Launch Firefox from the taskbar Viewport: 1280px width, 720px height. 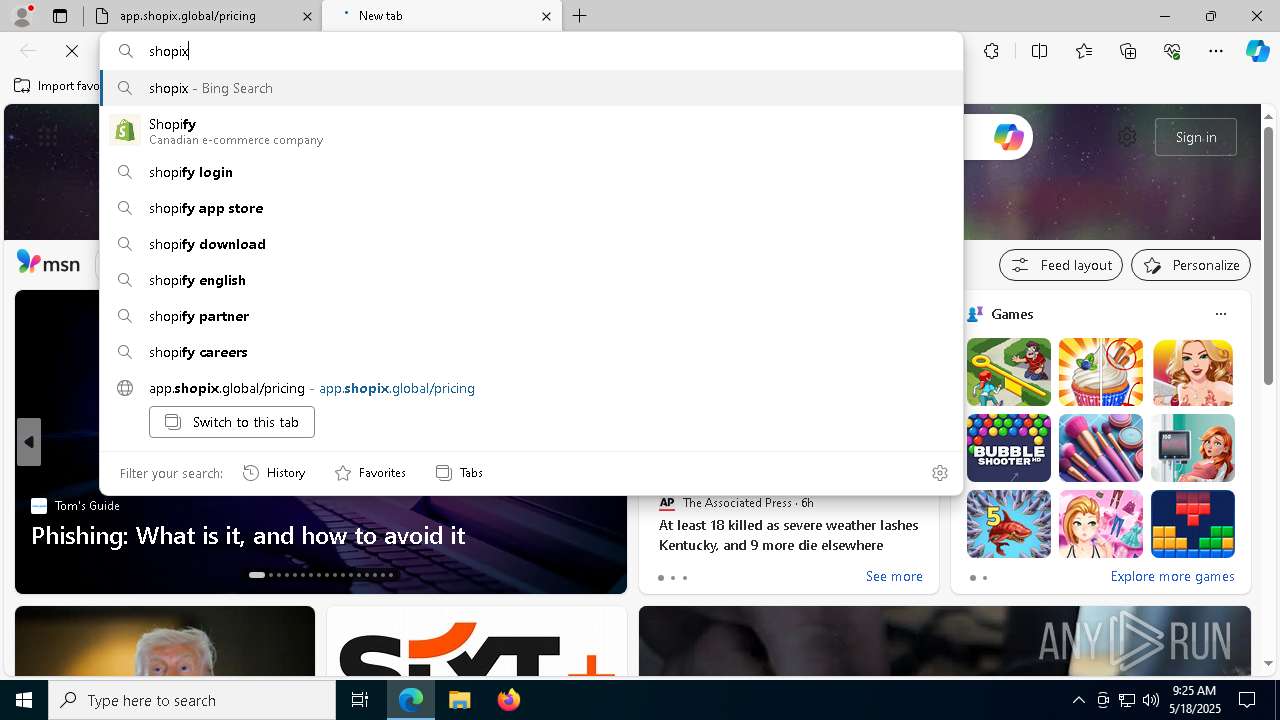pyautogui.click(x=508, y=700)
